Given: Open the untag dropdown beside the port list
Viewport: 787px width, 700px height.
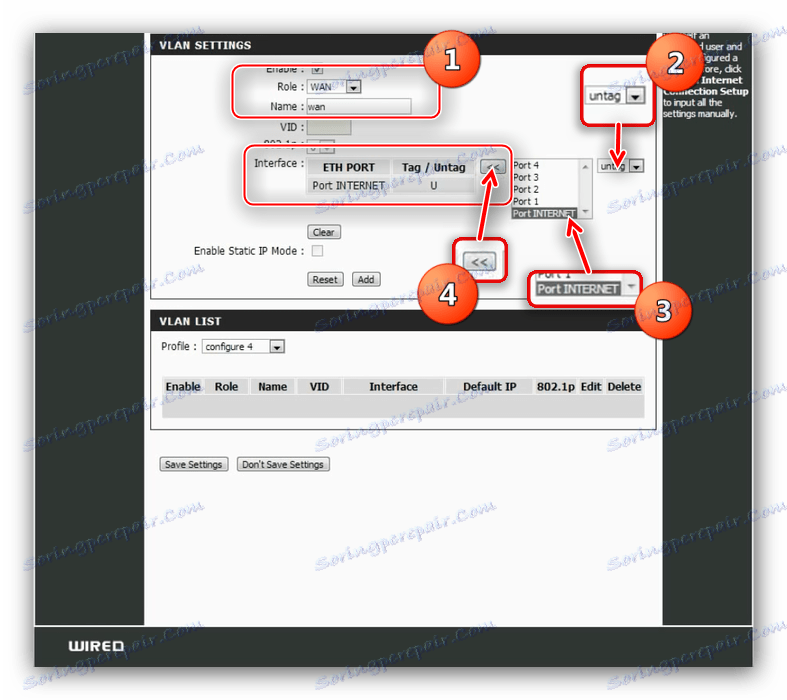Looking at the screenshot, I should pos(620,166).
